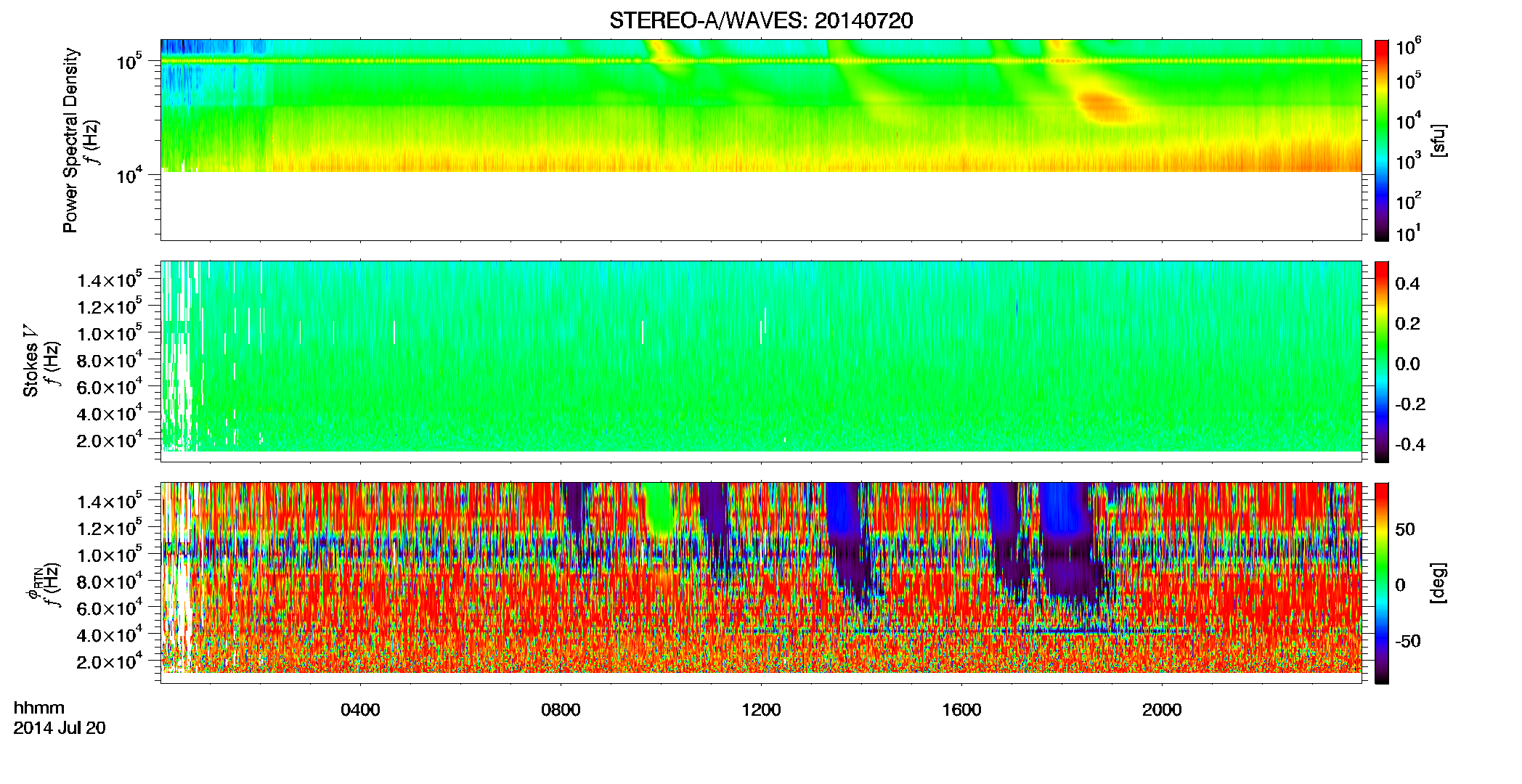Click the 6.0×10^4 tick in Stokes V panel
The image size is (1522, 784).
pos(110,387)
